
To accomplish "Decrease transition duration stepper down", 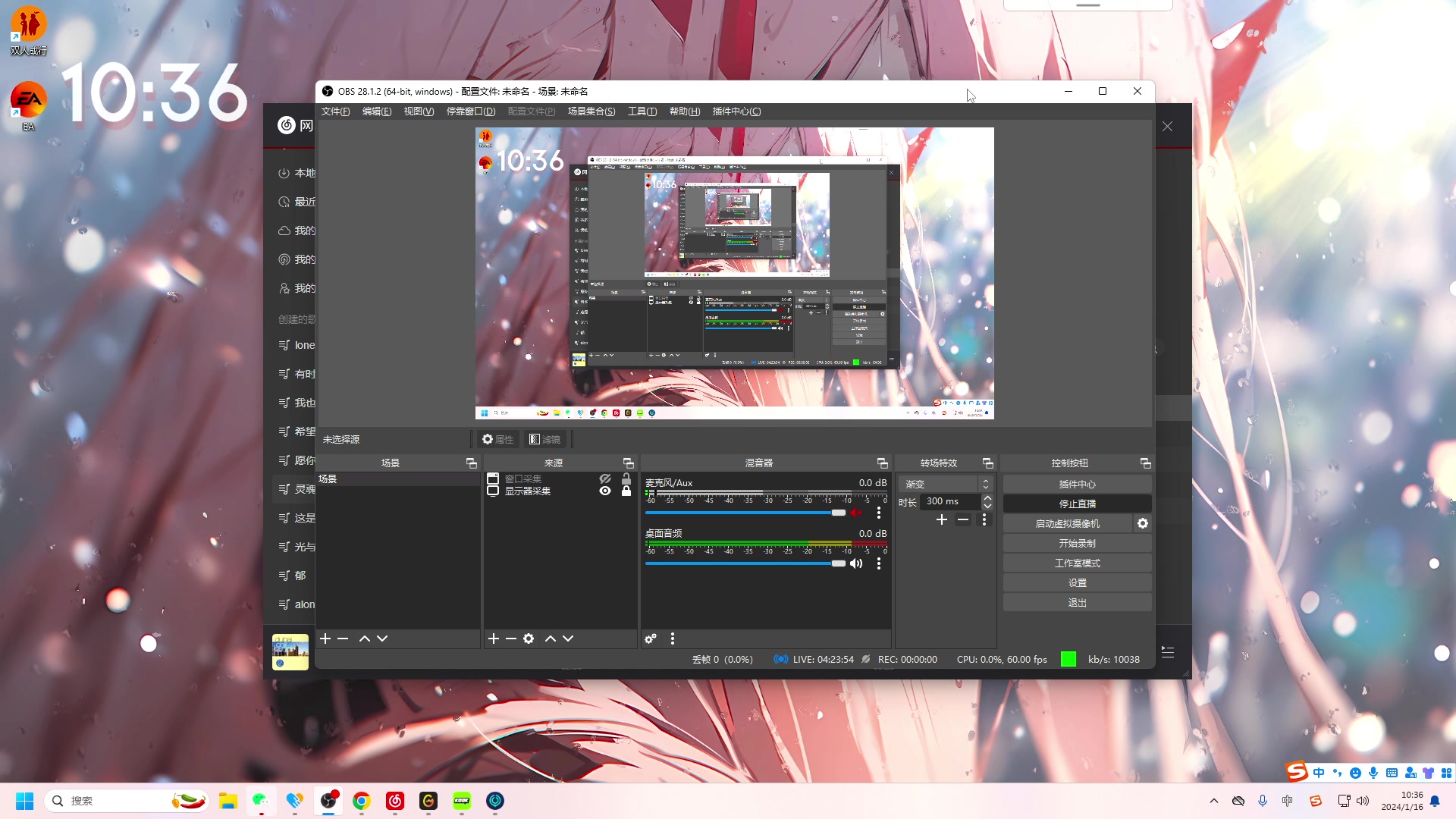I will coord(987,505).
